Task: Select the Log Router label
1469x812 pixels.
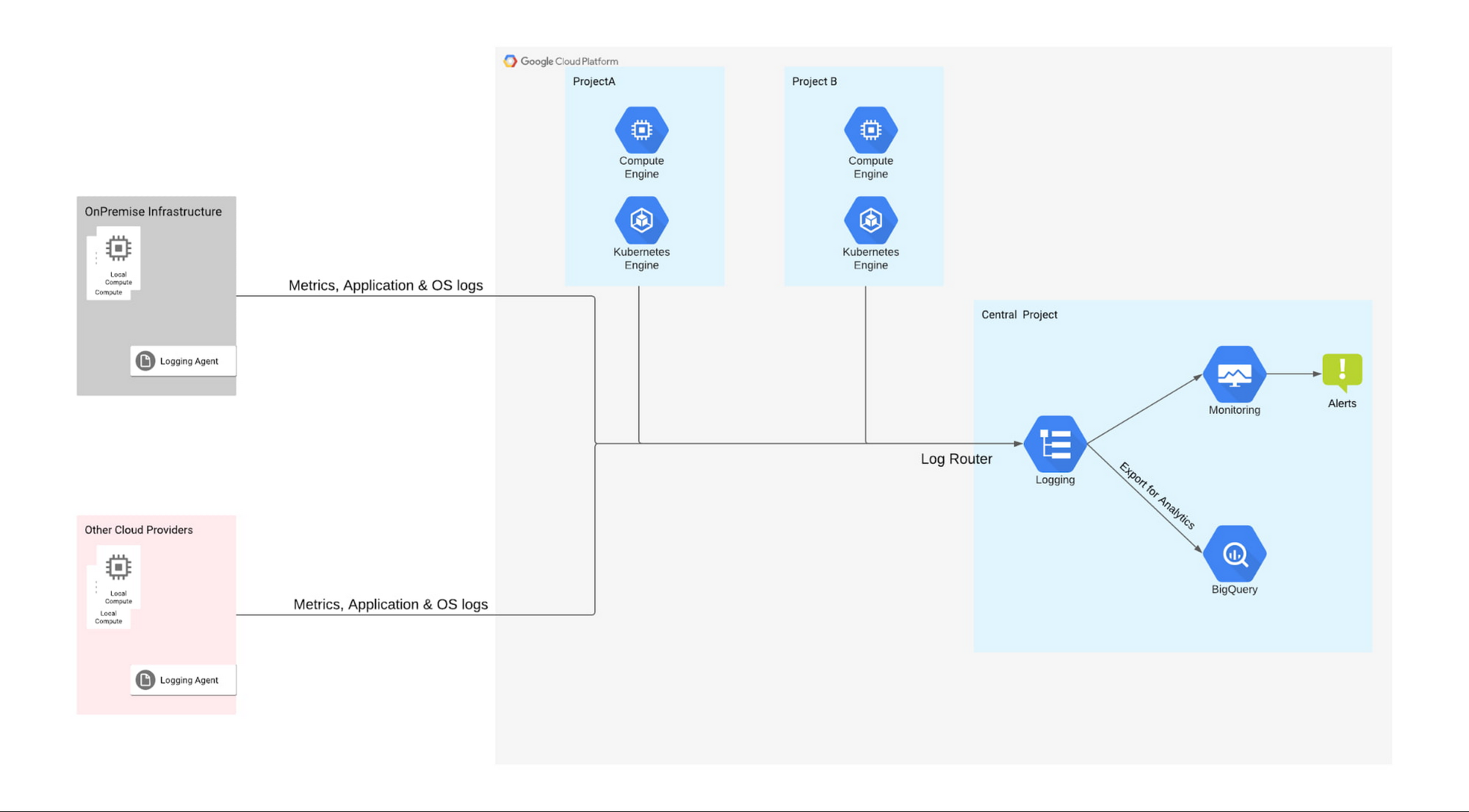Action: coord(956,459)
